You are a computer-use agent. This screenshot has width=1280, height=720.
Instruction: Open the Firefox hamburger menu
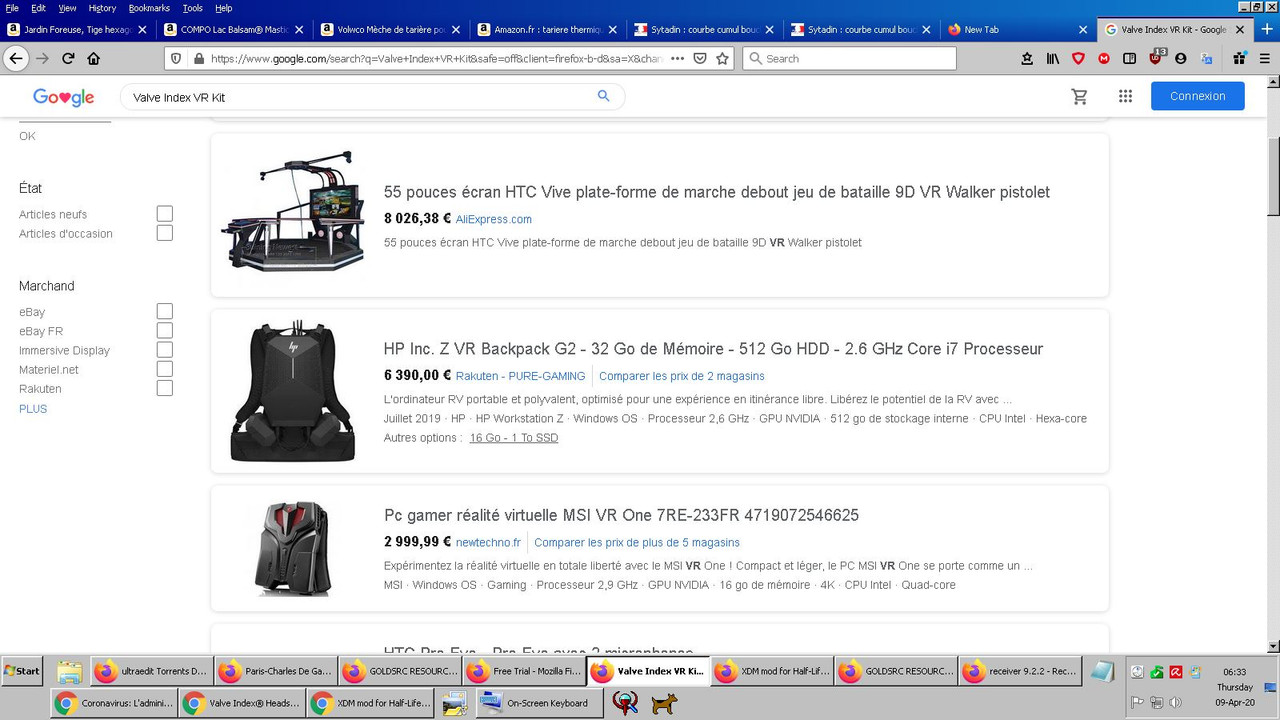[x=1265, y=59]
